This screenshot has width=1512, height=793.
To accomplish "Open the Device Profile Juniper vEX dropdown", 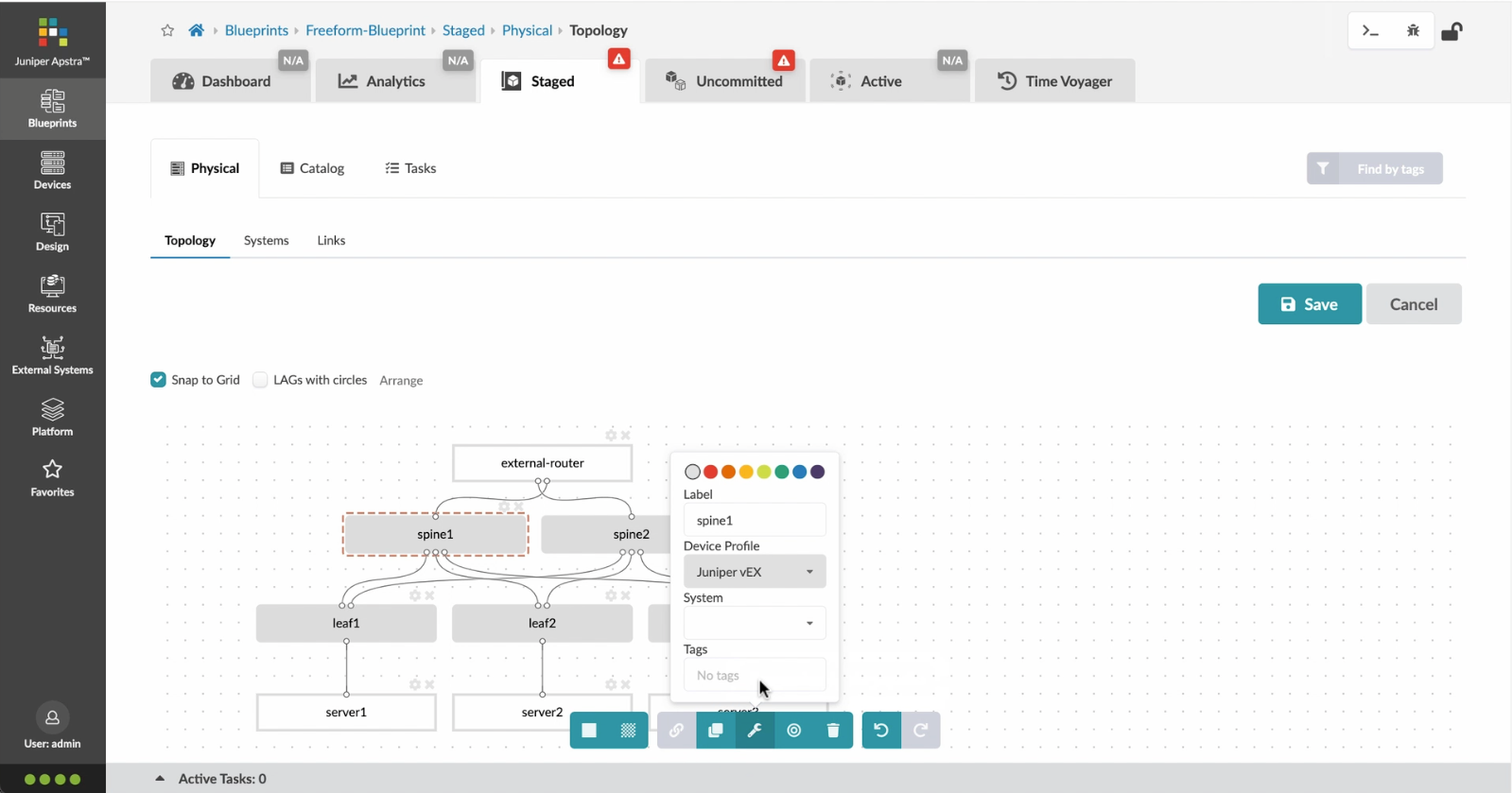I will pos(755,572).
